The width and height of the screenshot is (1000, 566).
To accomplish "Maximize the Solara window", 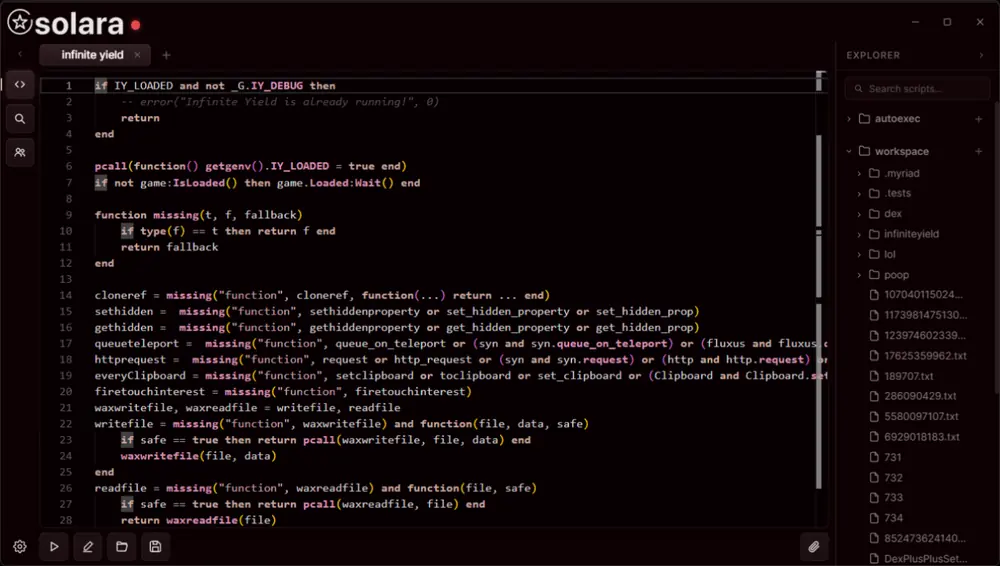I will tap(948, 22).
